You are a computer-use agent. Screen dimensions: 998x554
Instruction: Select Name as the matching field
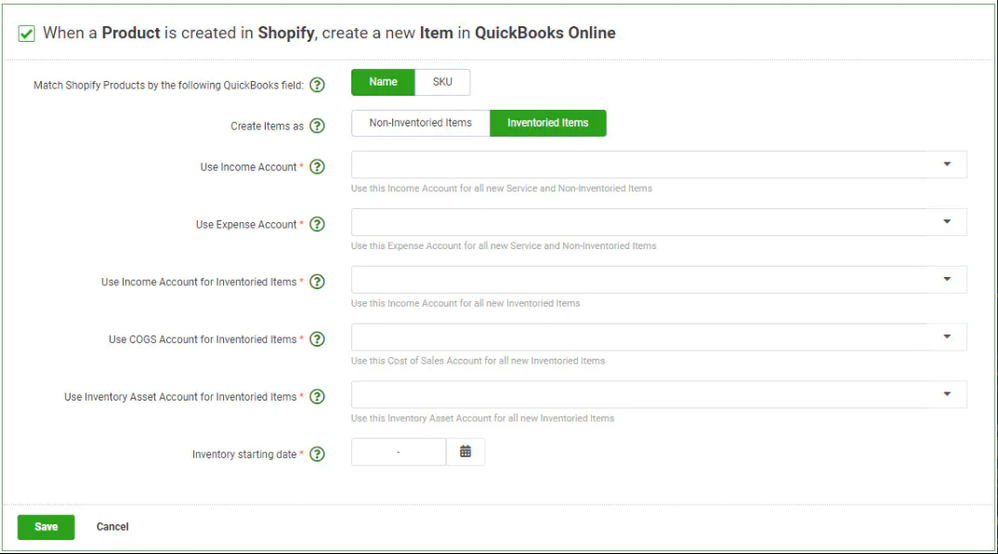point(383,82)
